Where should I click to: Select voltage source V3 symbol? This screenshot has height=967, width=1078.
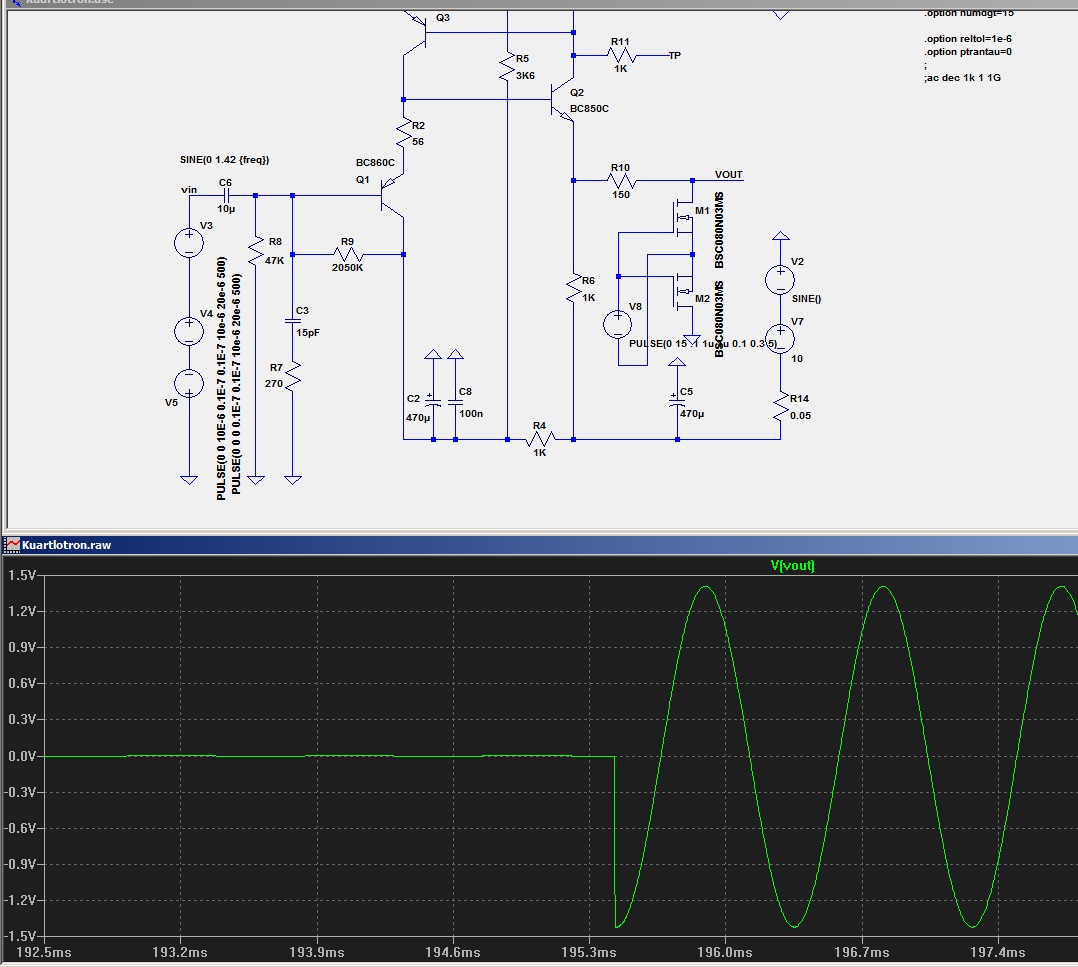(189, 243)
